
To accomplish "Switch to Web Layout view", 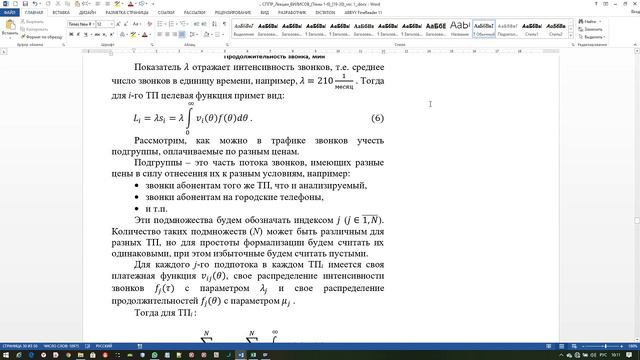I will [x=574, y=346].
